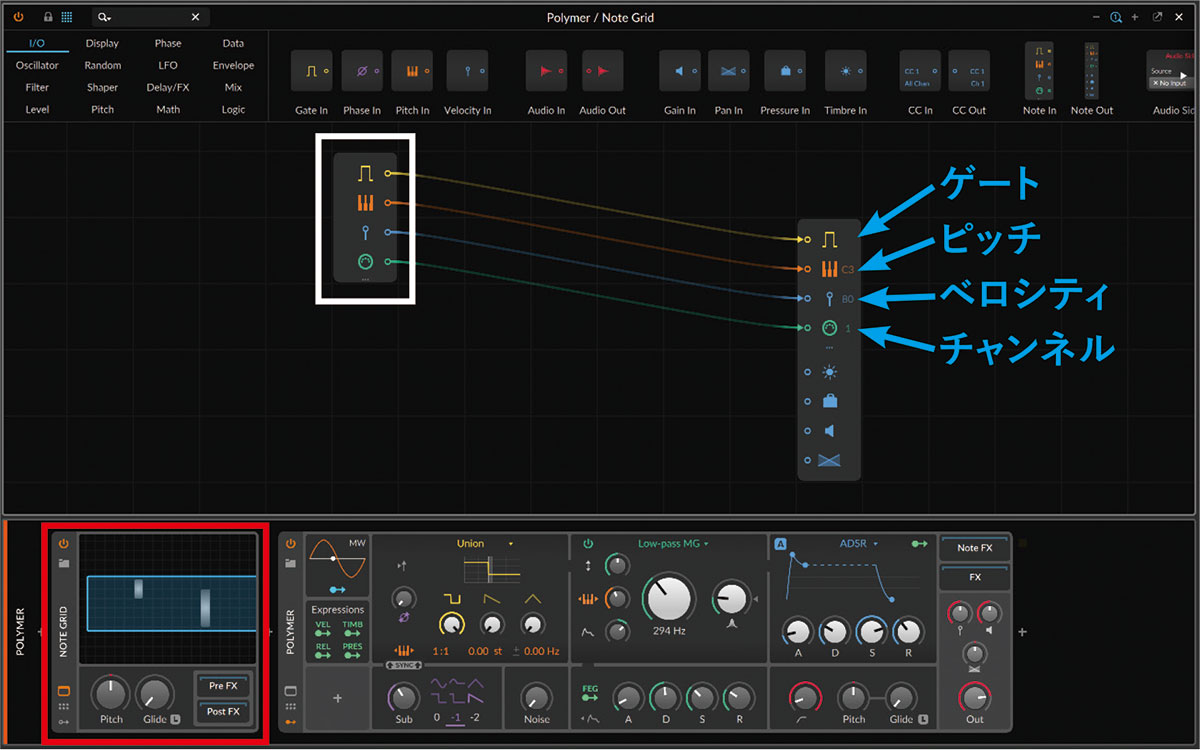Add the Note In module
The image size is (1200, 750).
1039,71
